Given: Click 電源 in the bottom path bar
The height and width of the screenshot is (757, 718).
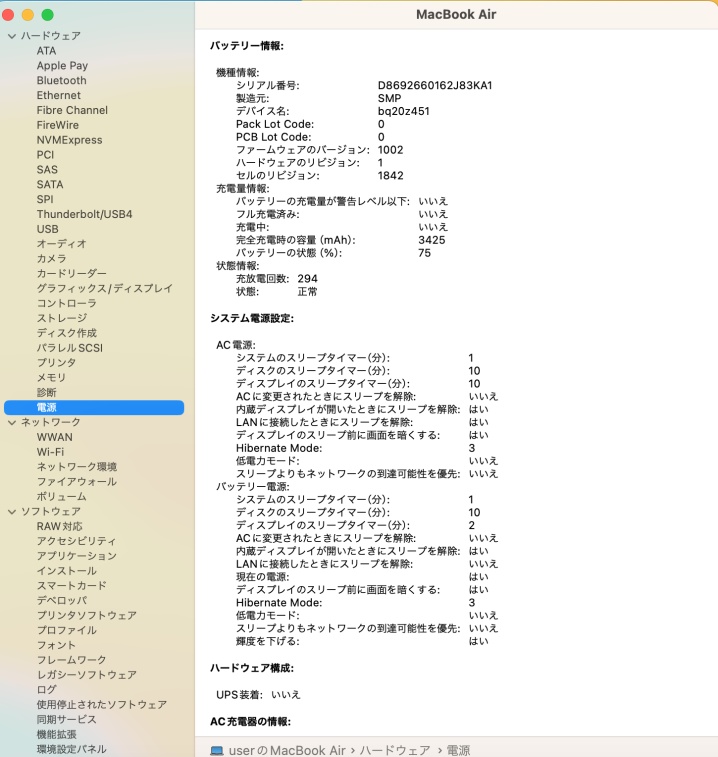Looking at the screenshot, I should pos(458,750).
